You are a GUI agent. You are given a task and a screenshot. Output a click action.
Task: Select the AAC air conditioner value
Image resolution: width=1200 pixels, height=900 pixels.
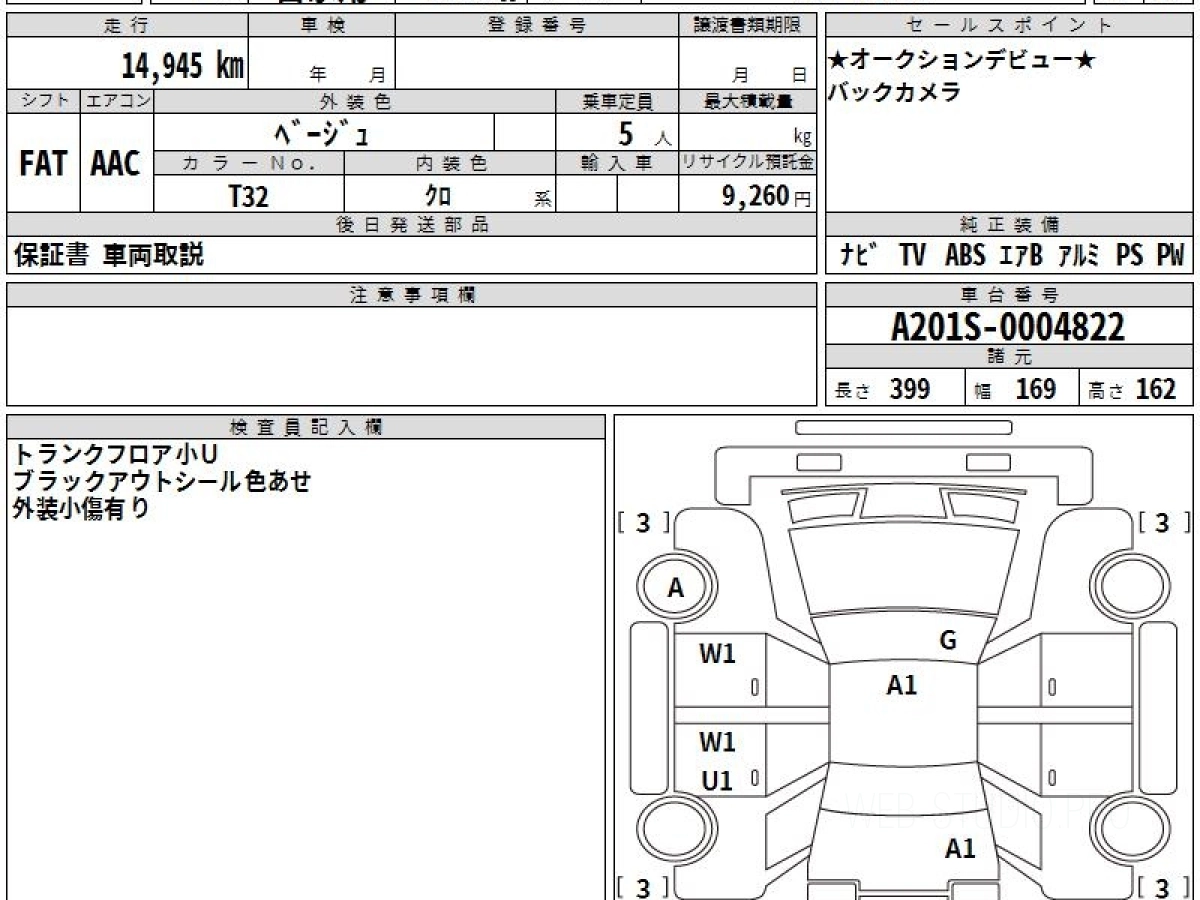(x=116, y=164)
